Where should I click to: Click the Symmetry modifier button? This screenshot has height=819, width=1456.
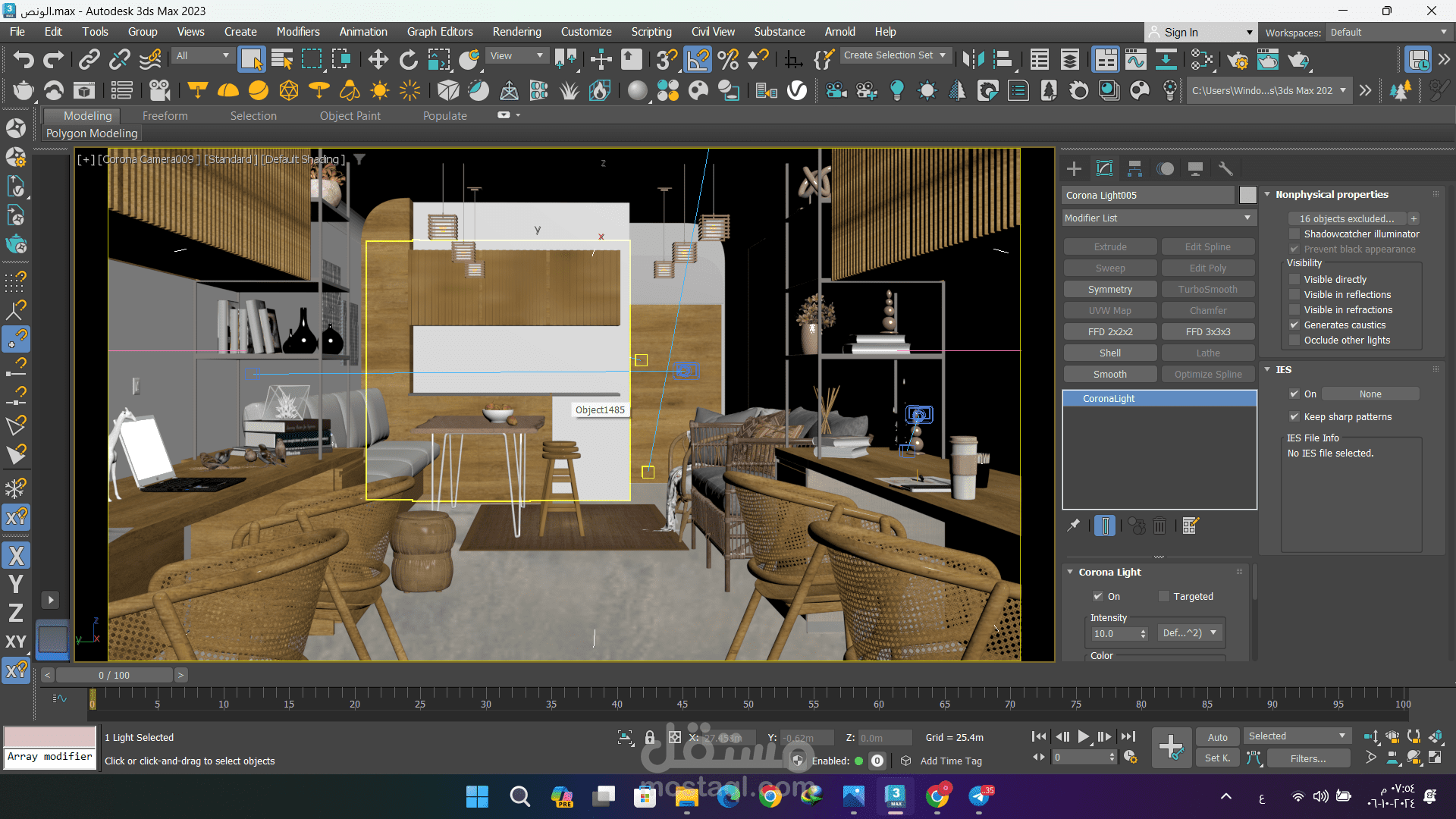tap(1109, 289)
